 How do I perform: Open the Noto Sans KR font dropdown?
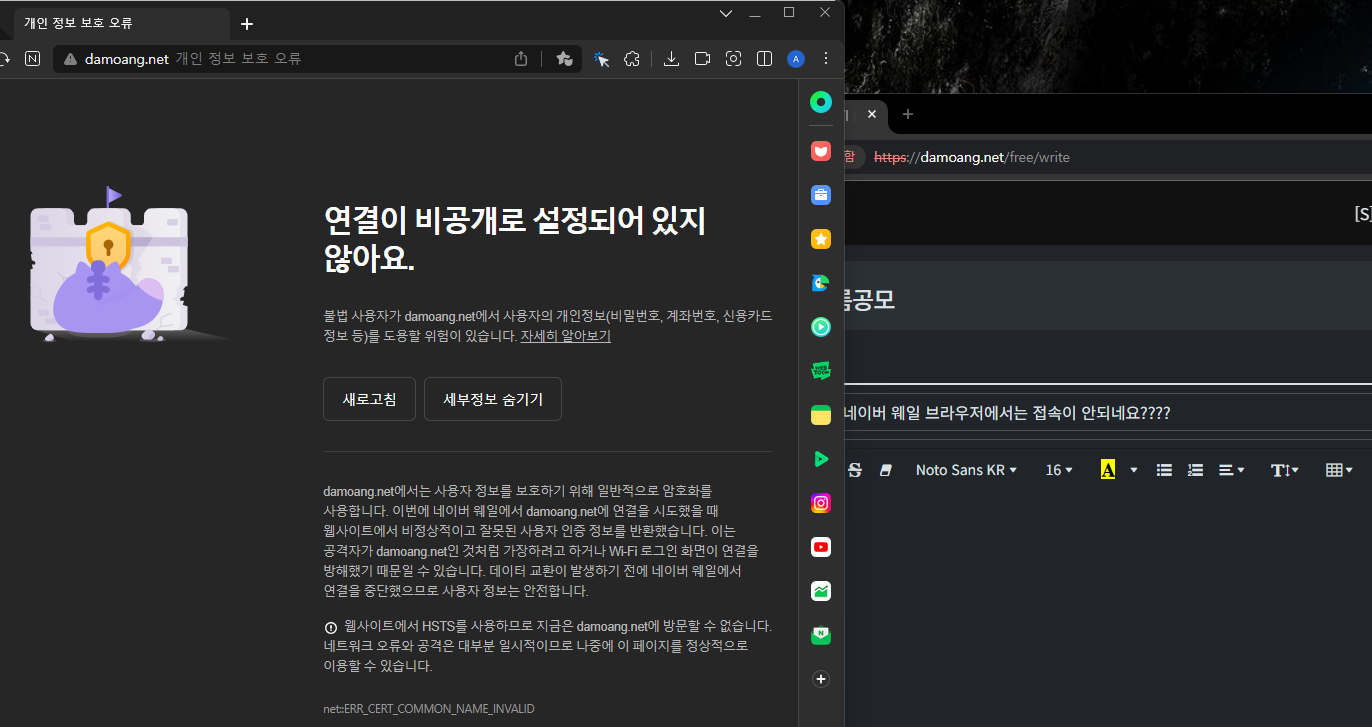[966, 470]
